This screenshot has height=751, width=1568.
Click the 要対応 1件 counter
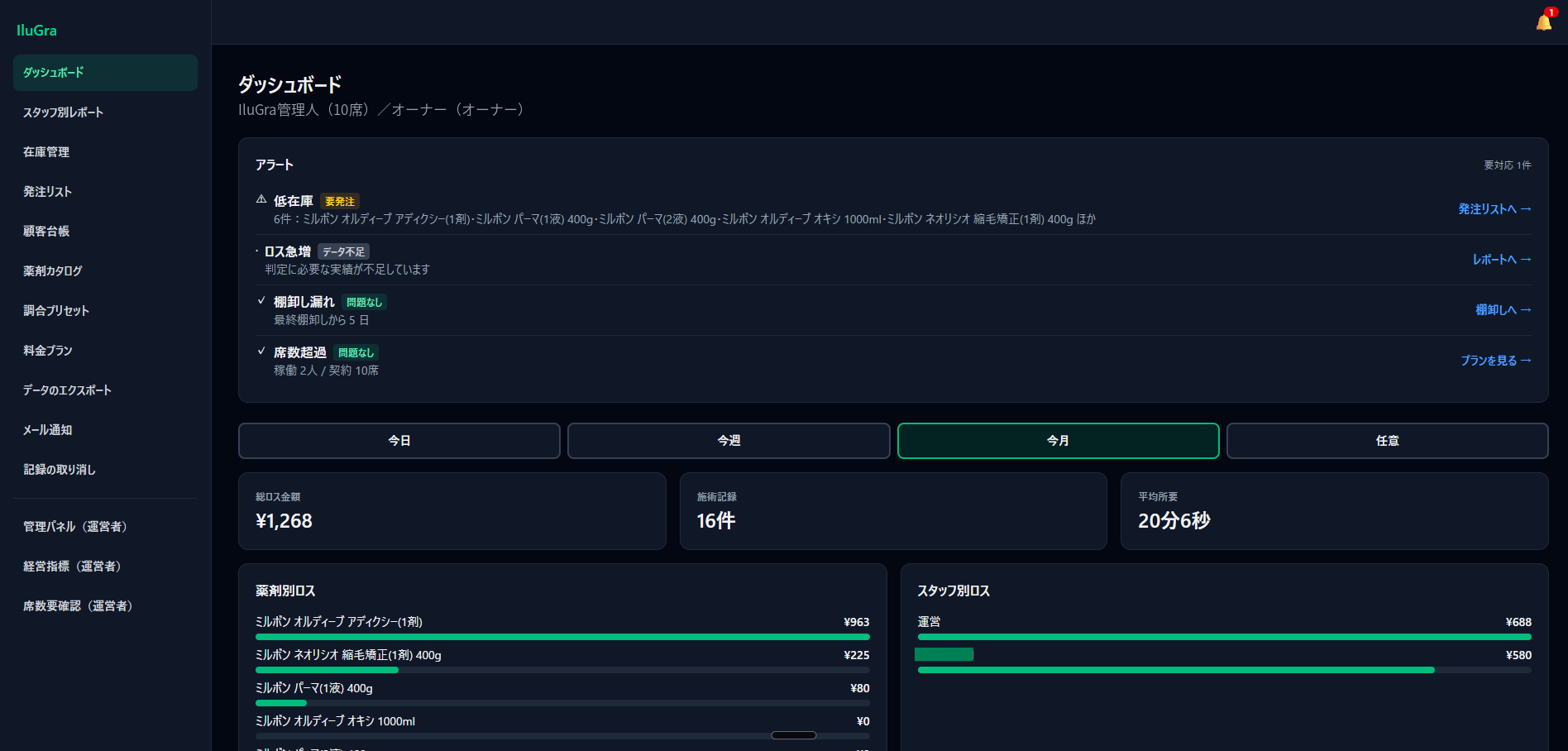1508,165
